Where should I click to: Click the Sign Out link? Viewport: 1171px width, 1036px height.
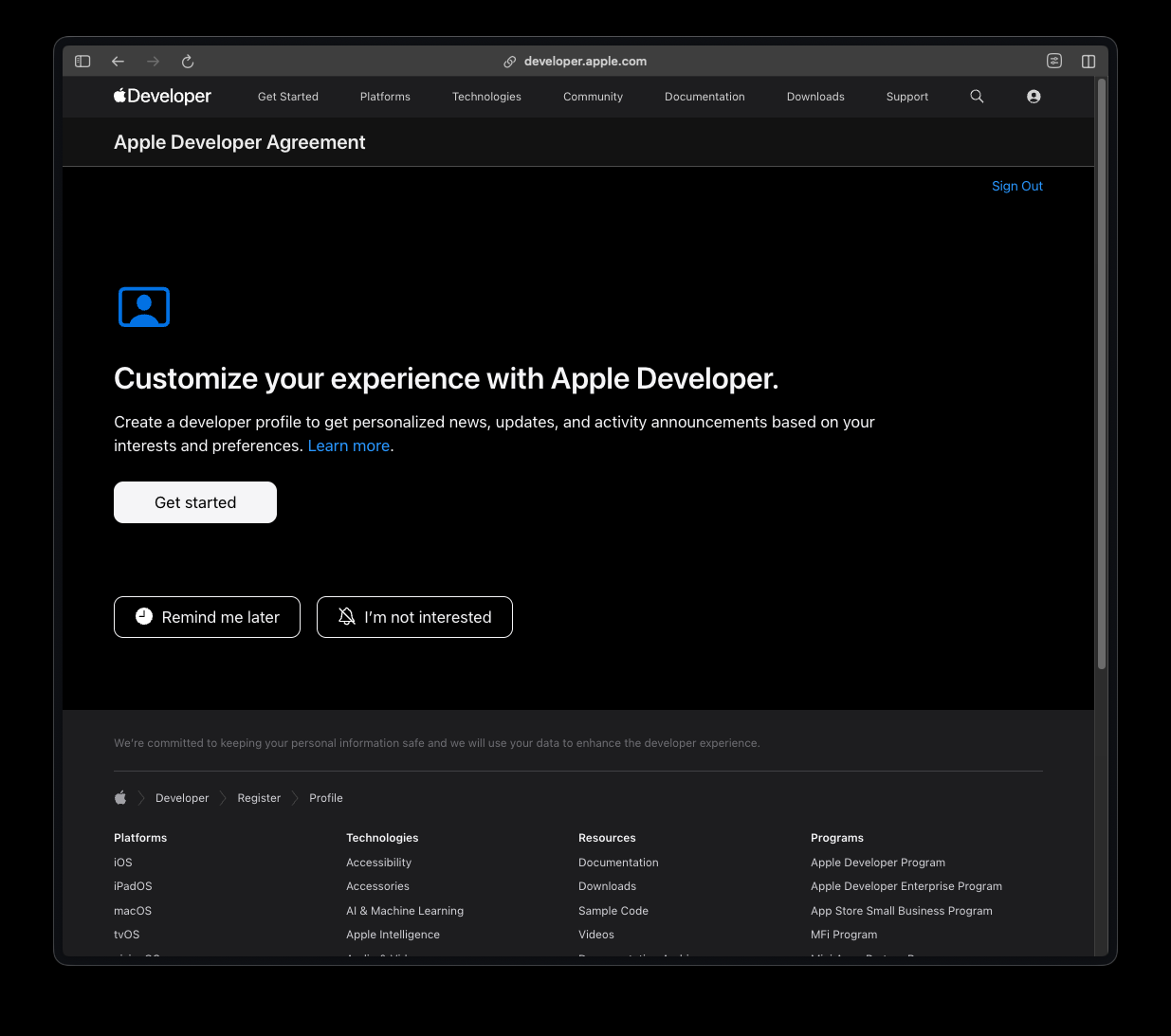point(1017,186)
